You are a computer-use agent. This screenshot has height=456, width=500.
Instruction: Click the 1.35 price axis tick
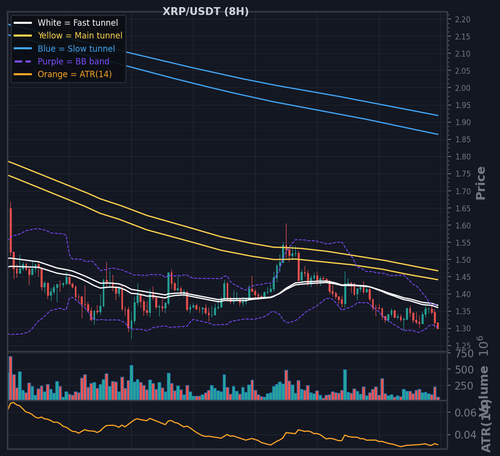[463, 311]
